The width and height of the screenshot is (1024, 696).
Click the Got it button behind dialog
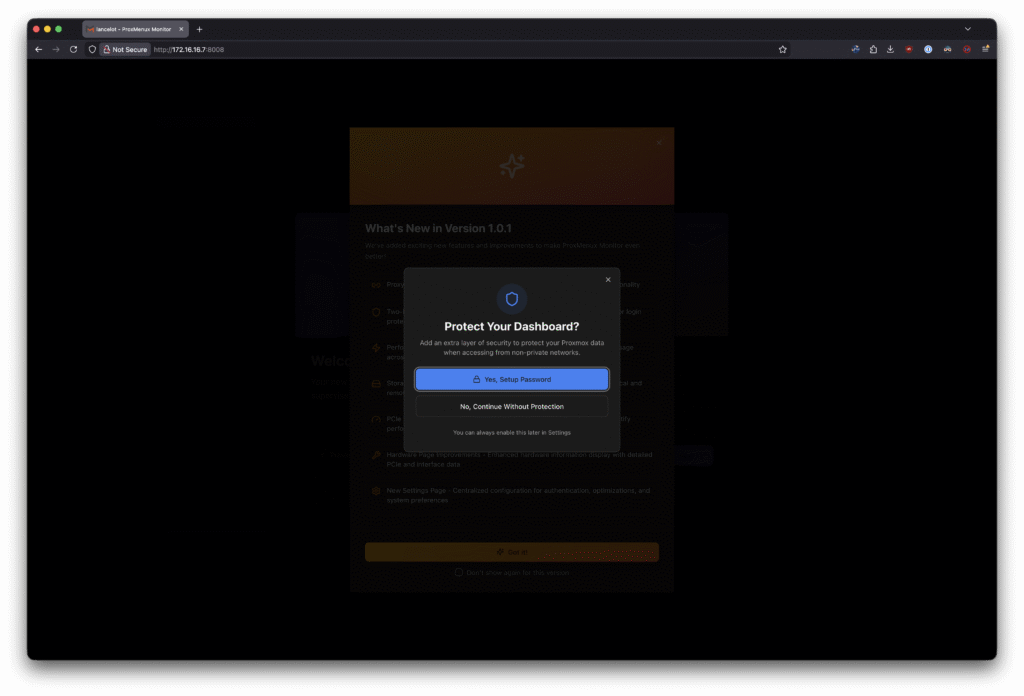coord(511,552)
